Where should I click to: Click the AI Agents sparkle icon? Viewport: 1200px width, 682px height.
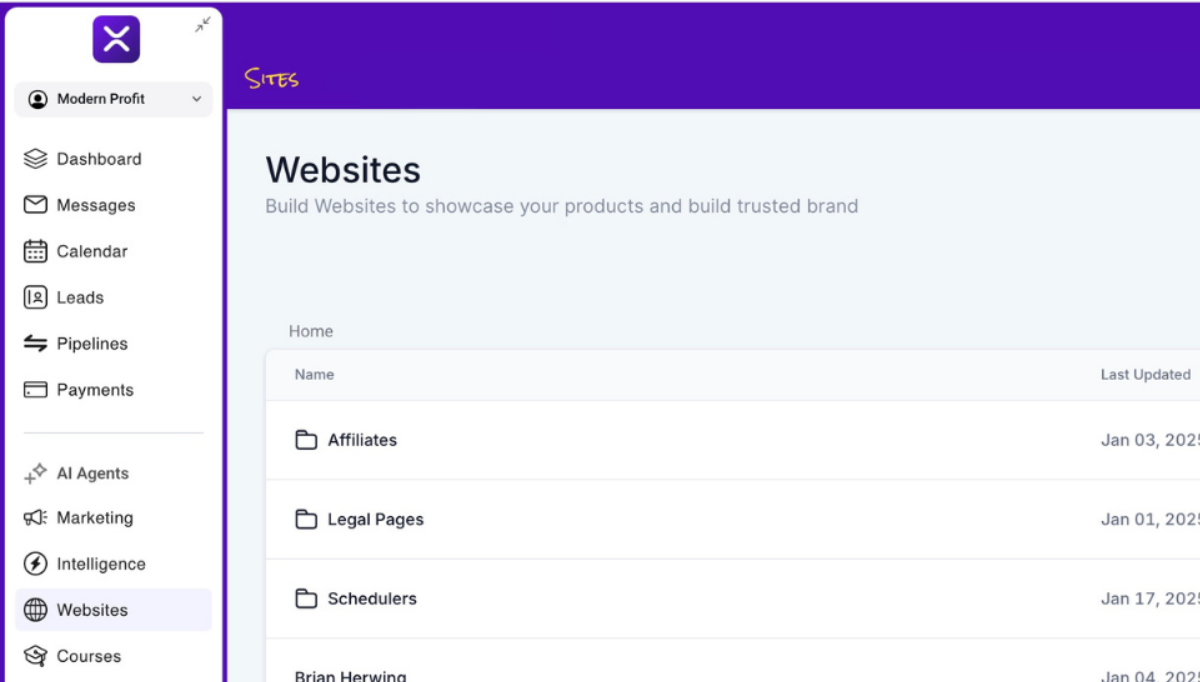pyautogui.click(x=36, y=474)
